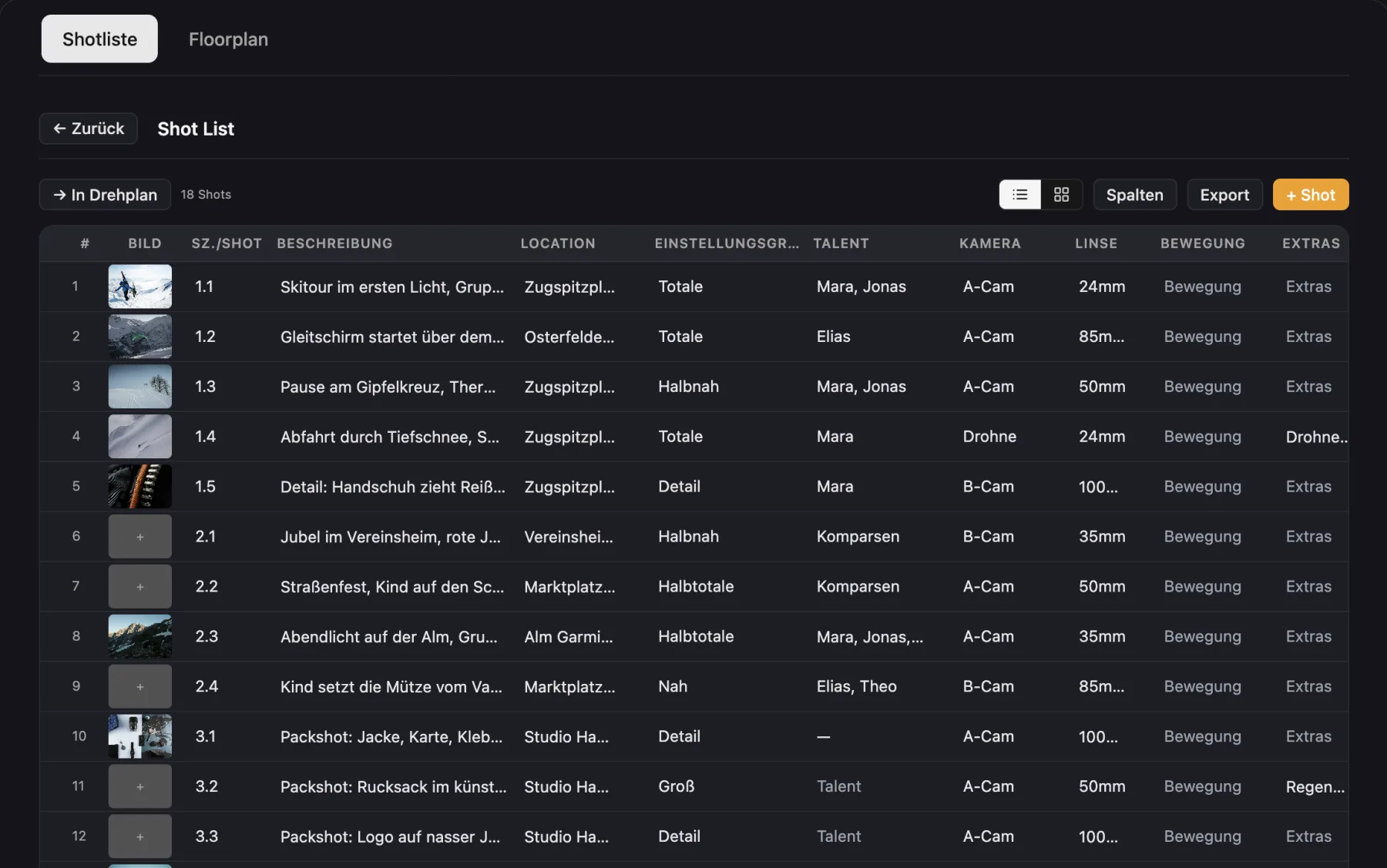Edit Talent placeholder for shot 3.2
Viewport: 1387px width, 868px height.
(x=838, y=786)
